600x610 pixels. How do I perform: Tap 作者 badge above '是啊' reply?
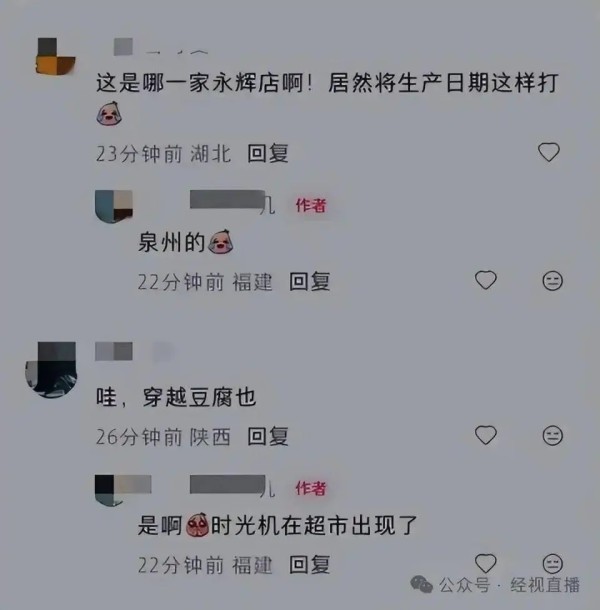[311, 489]
